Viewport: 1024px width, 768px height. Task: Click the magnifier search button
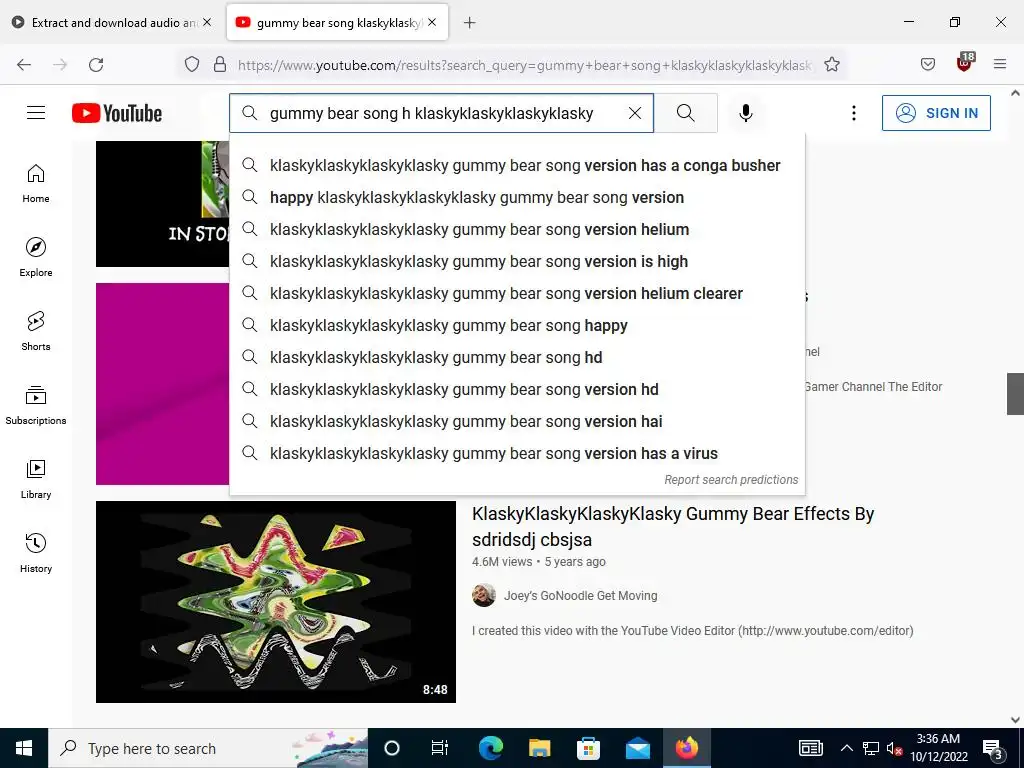[x=686, y=113]
